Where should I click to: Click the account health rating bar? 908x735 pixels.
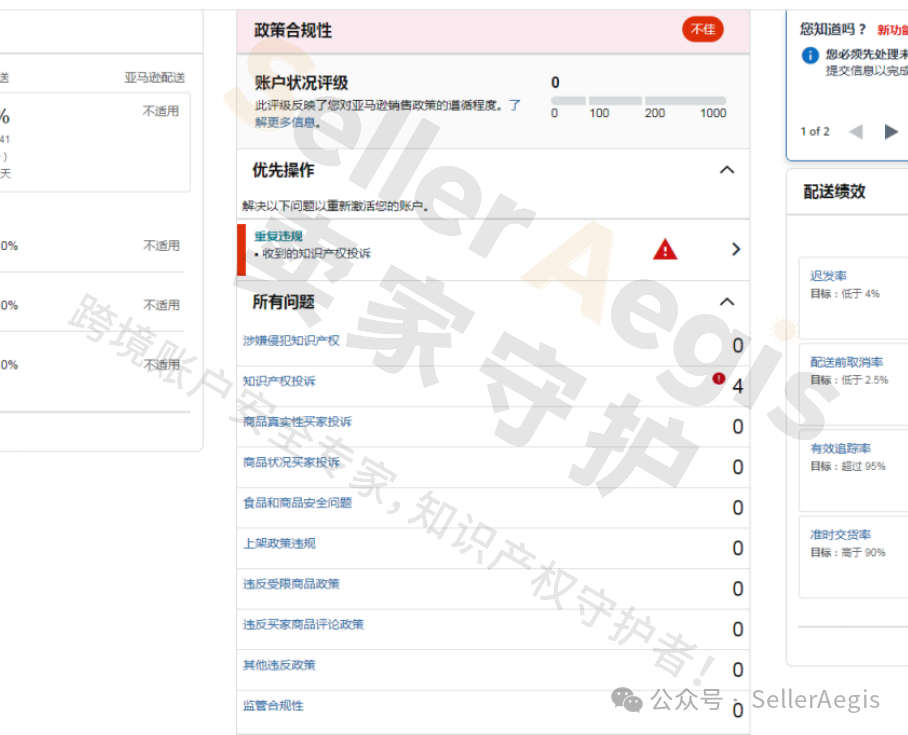pos(638,100)
